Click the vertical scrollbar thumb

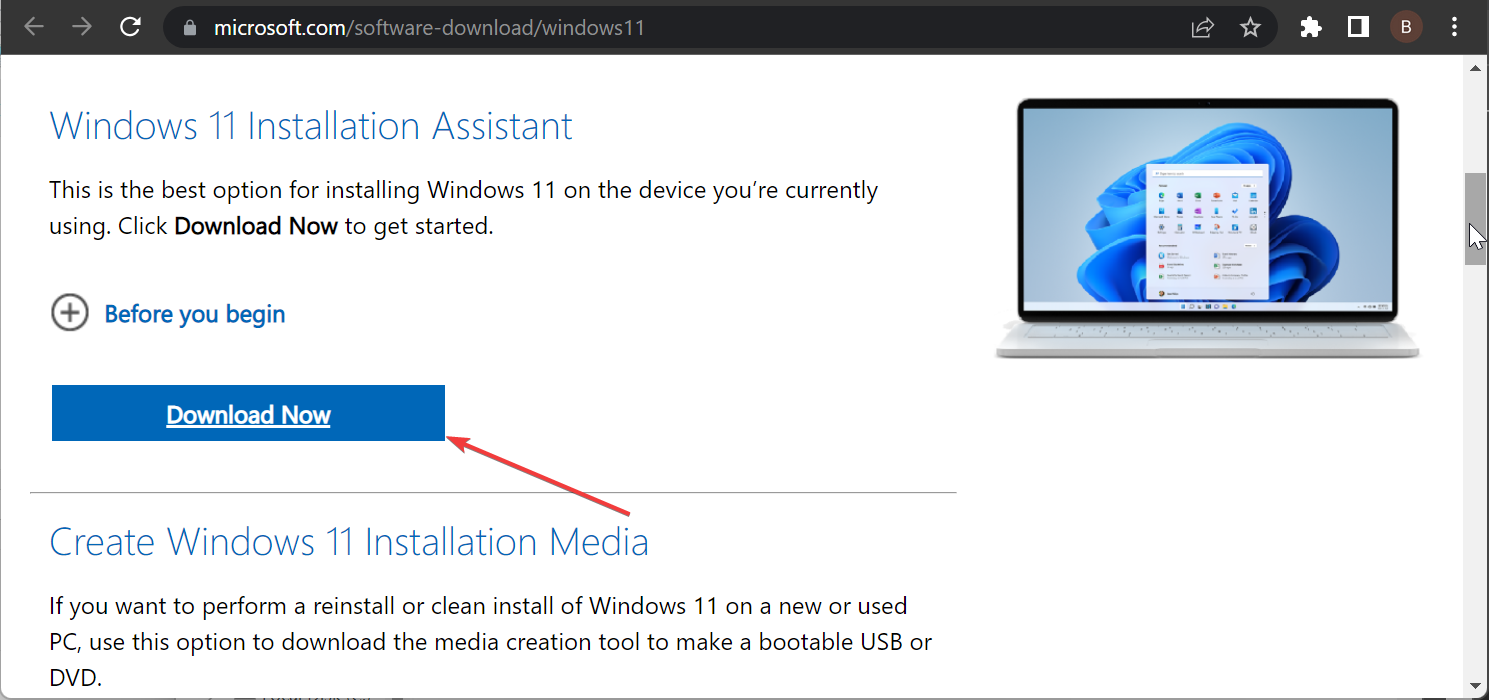click(x=1475, y=219)
